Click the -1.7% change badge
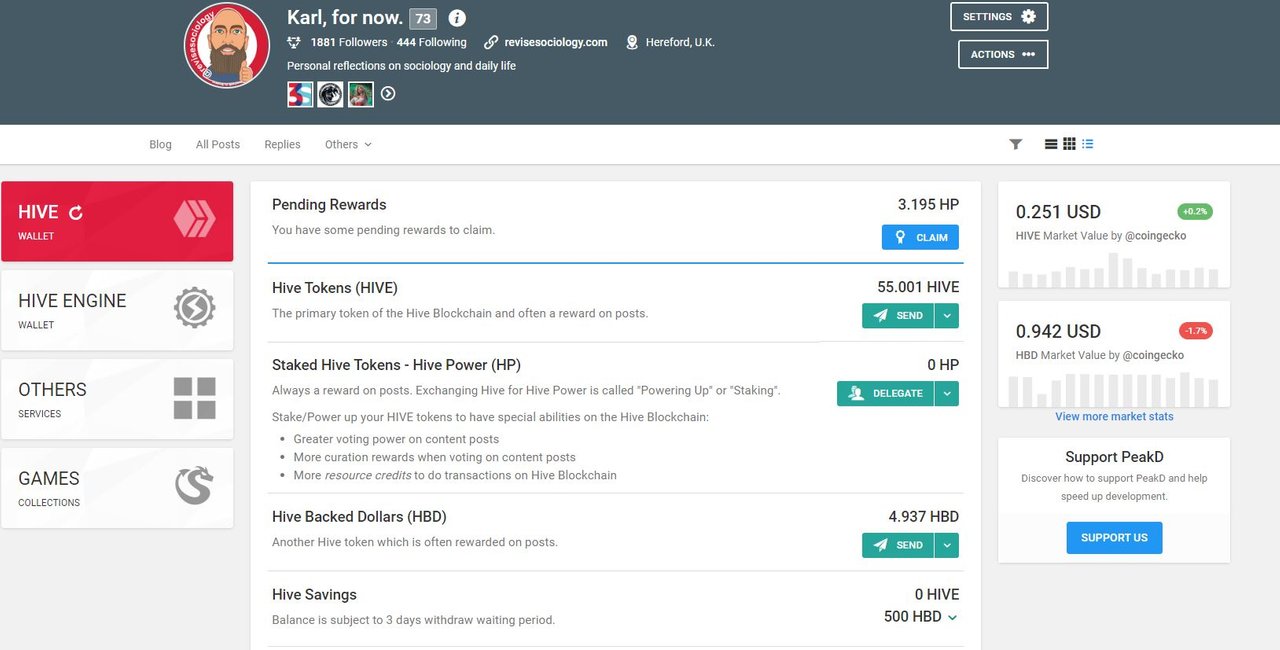This screenshot has height=650, width=1280. point(1195,331)
